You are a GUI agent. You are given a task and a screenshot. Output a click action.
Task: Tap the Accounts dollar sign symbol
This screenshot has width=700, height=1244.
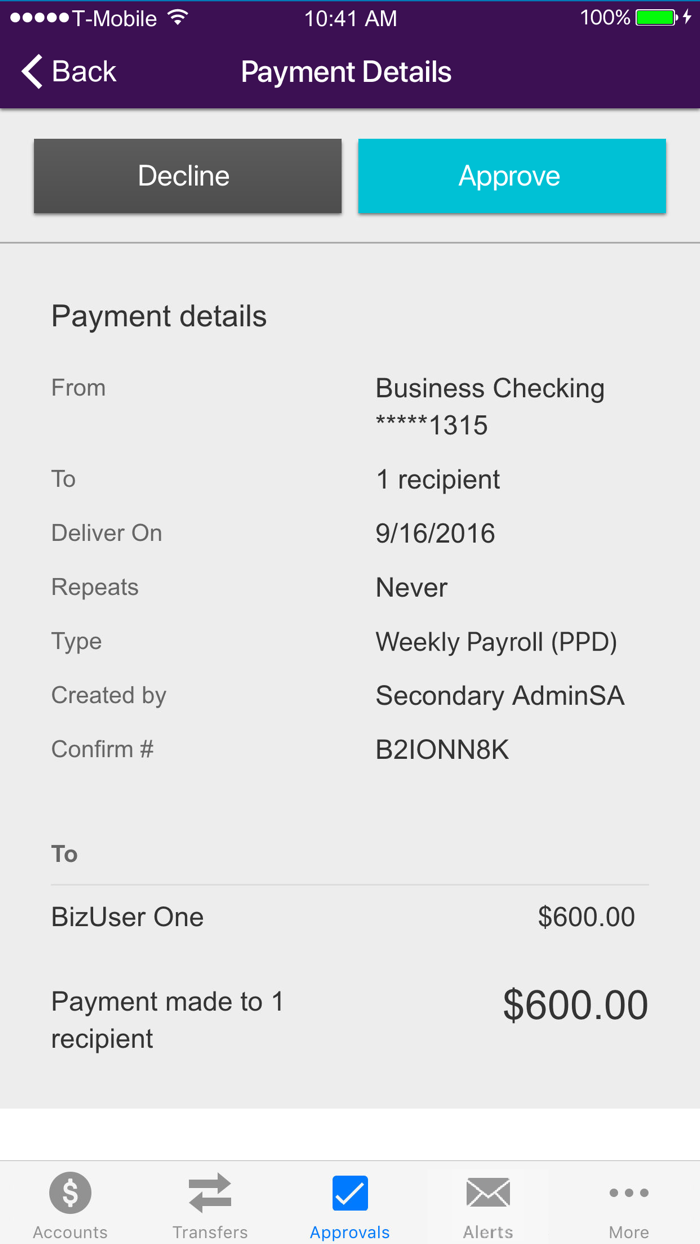[x=70, y=1192]
